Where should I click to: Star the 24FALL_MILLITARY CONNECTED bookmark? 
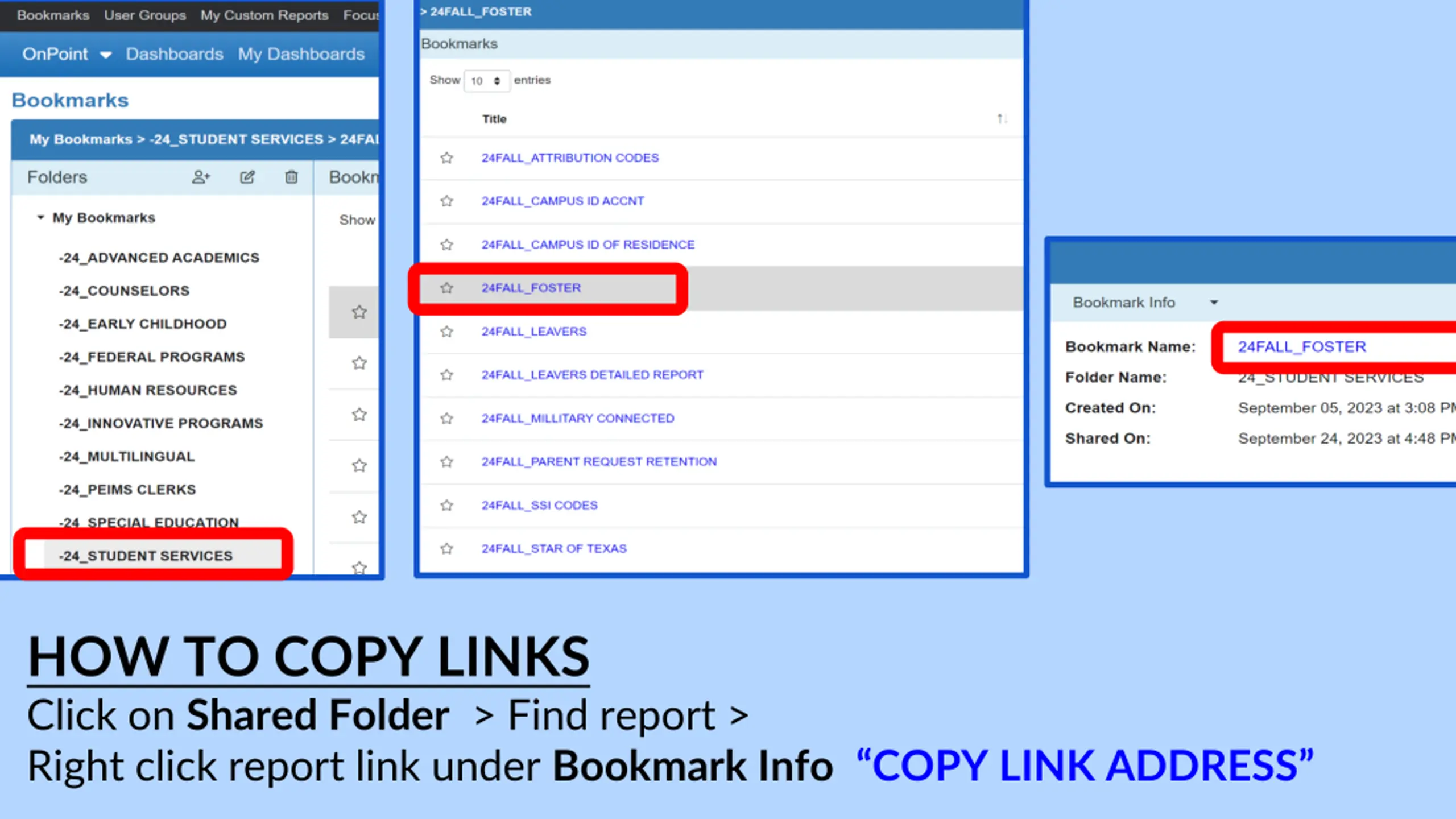coord(447,419)
